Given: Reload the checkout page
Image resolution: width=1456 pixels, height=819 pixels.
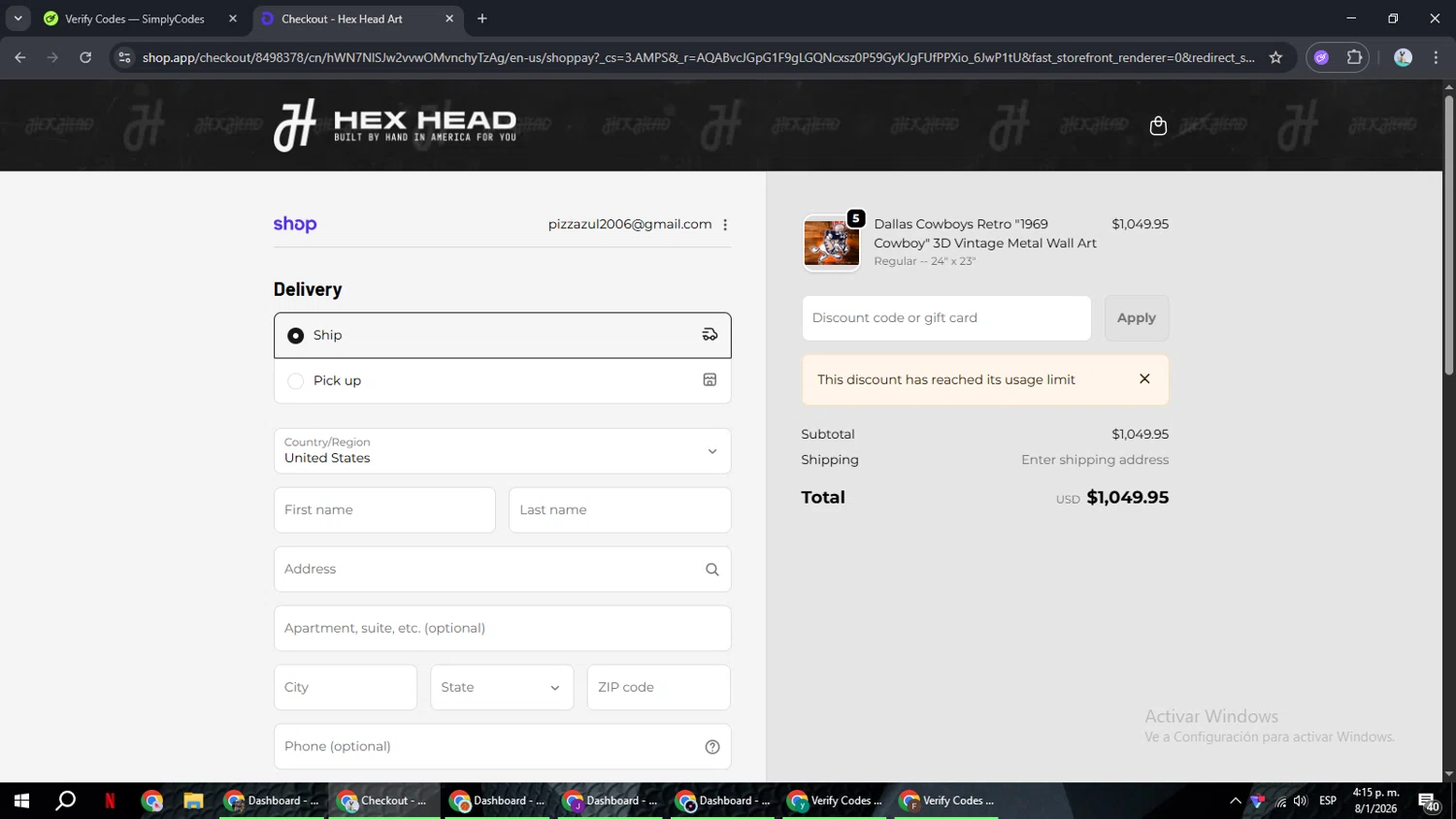Looking at the screenshot, I should [x=85, y=57].
